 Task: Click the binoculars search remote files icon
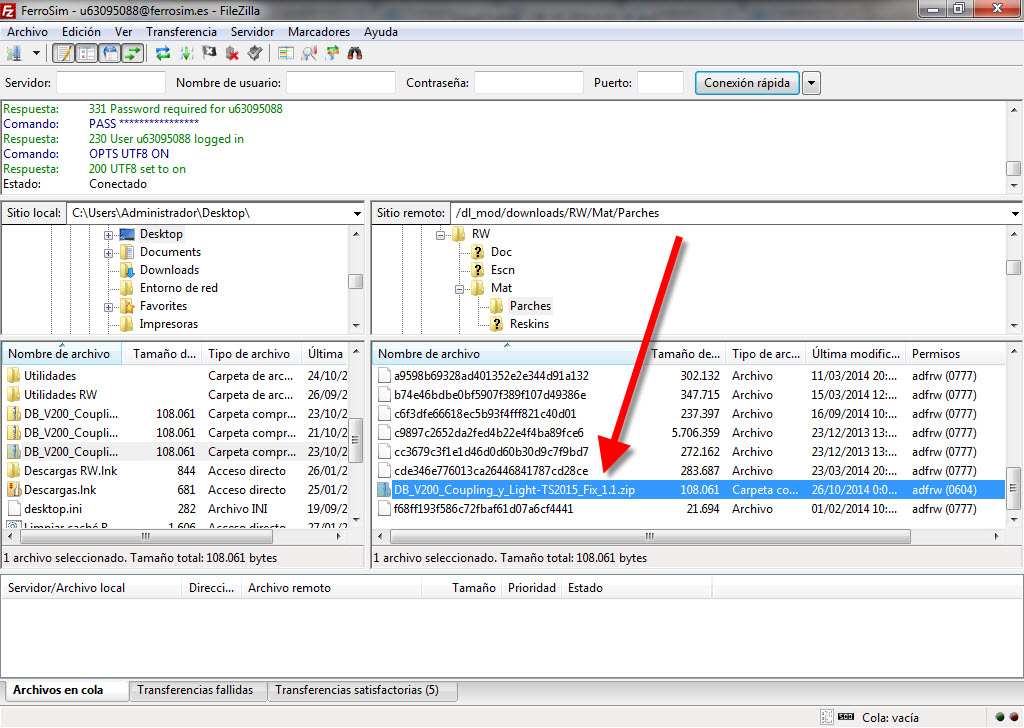354,54
